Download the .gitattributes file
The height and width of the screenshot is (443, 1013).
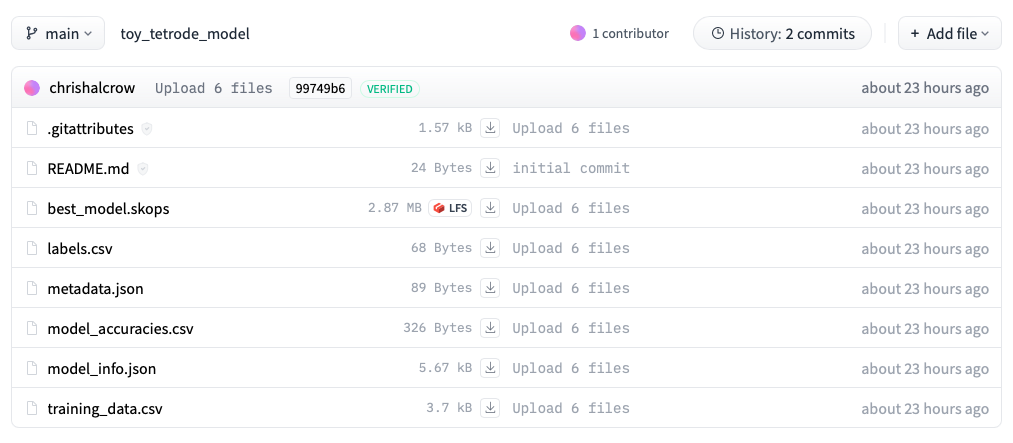point(490,128)
